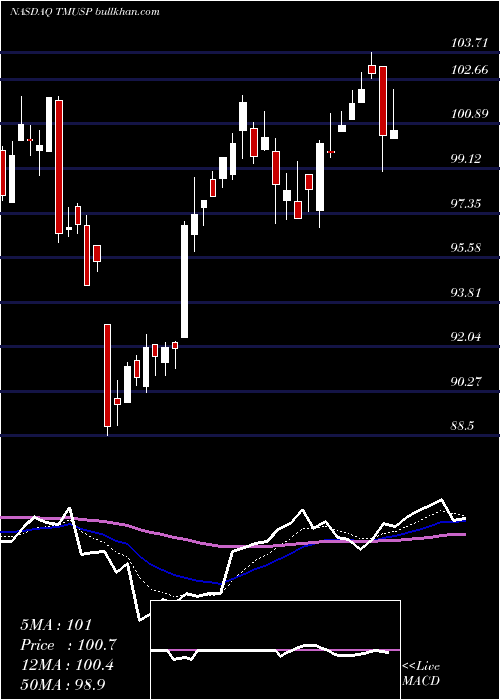Click the 100.89 price axis label
The image size is (500, 700).
click(469, 114)
